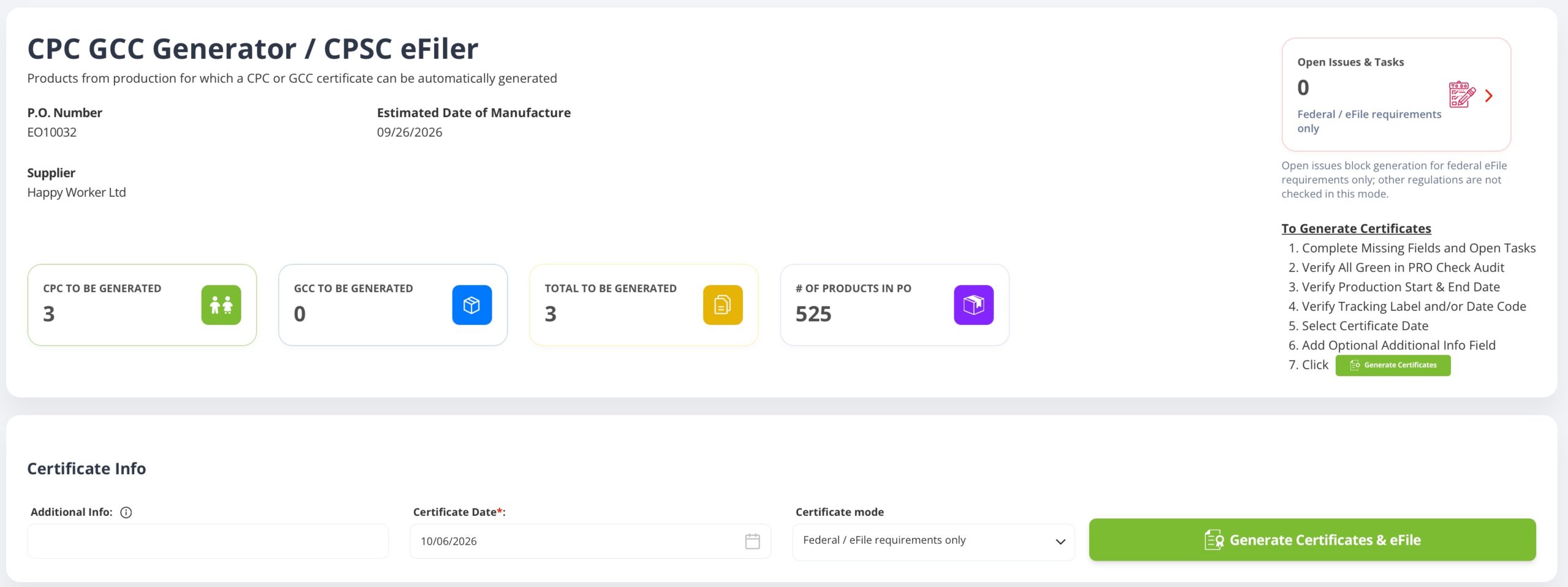Click the open issues count 0
Viewport: 1568px width, 587px height.
tap(1303, 88)
